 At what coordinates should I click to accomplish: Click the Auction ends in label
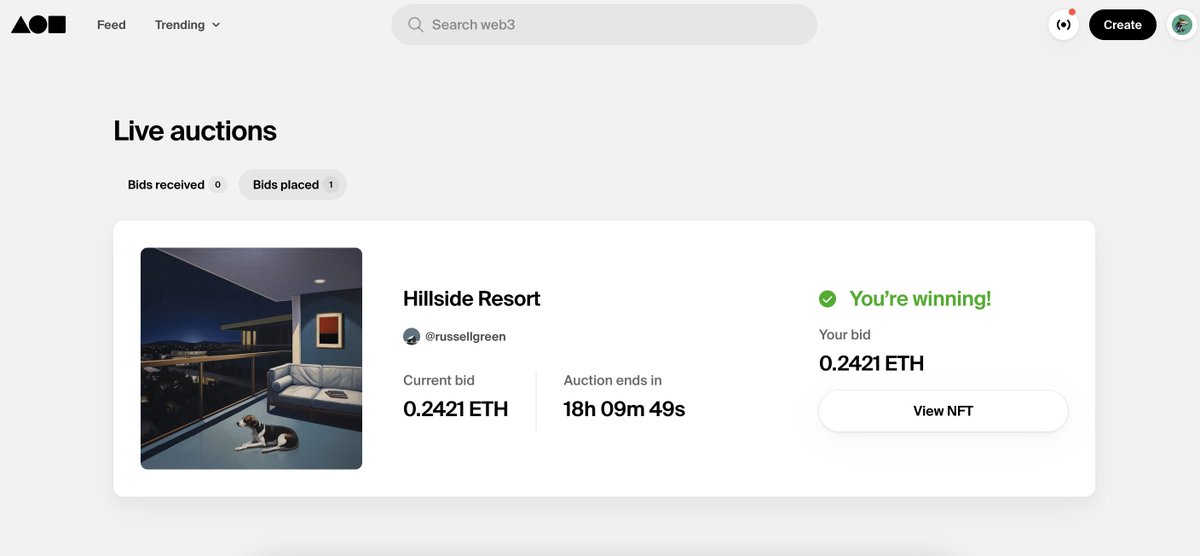(x=613, y=381)
